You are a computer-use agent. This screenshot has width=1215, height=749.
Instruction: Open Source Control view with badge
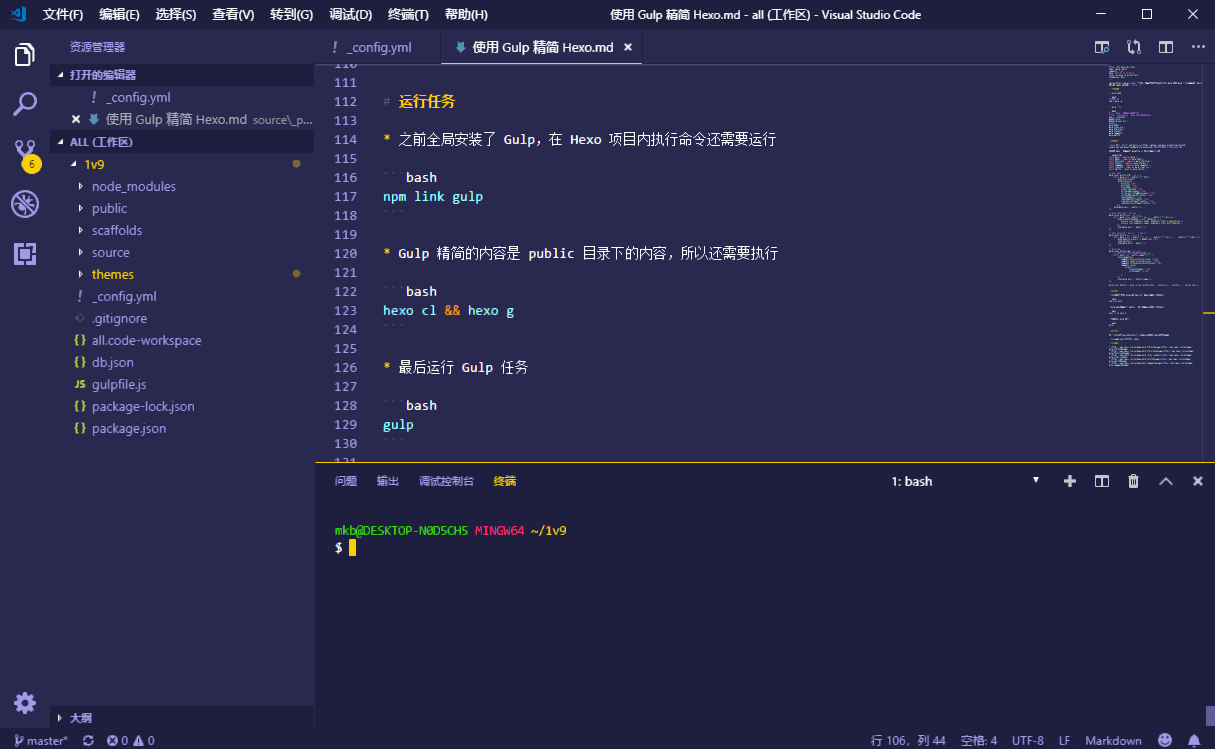pos(25,154)
